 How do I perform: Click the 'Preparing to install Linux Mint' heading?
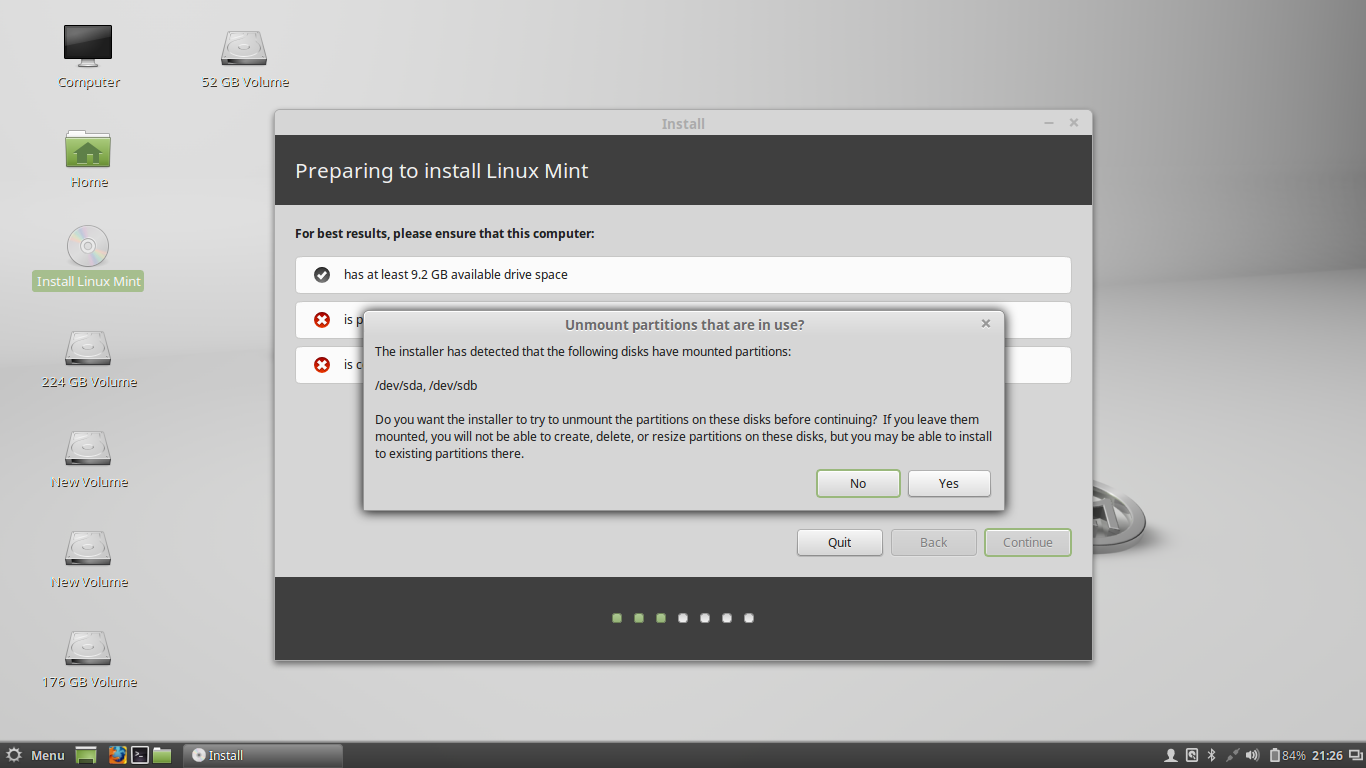(441, 171)
